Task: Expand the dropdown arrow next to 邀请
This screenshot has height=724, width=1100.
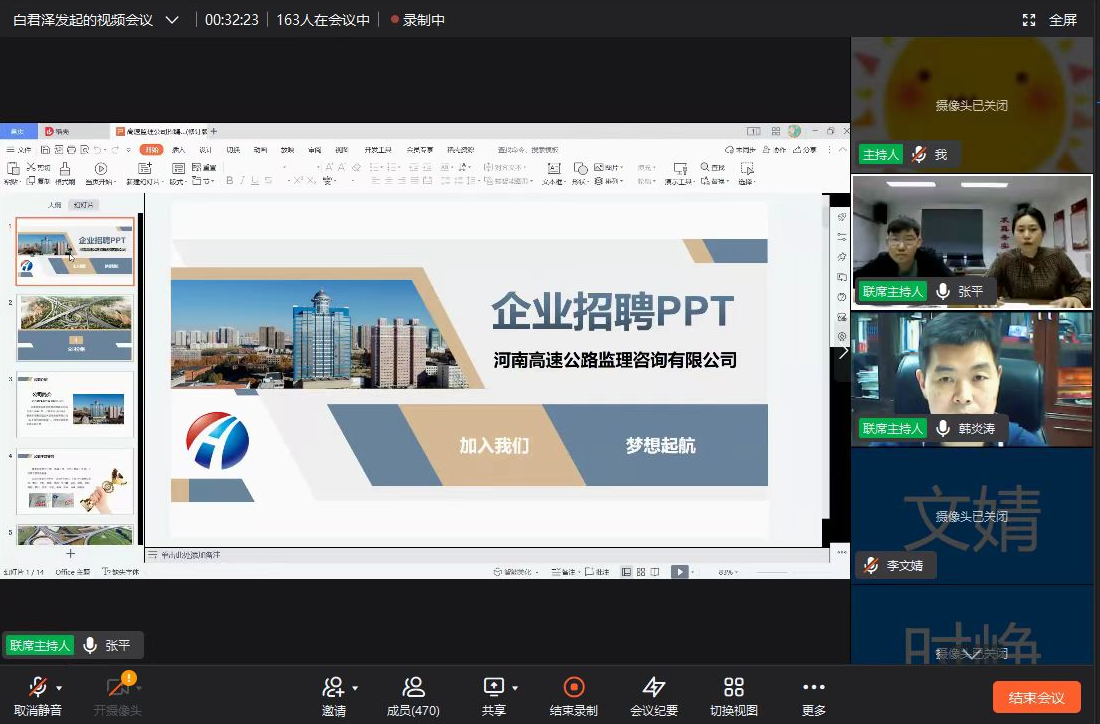Action: (x=355, y=688)
